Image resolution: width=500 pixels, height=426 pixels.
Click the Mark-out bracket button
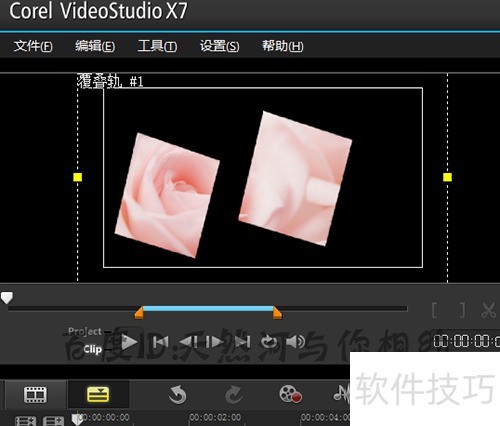coord(462,310)
